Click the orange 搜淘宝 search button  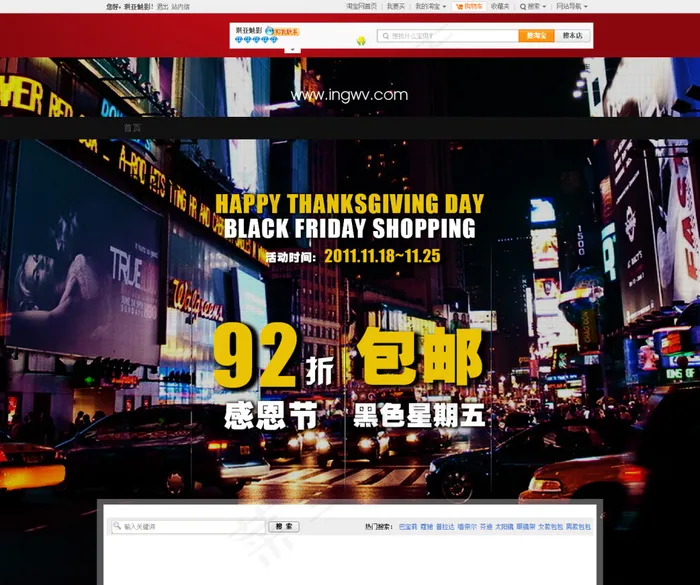pyautogui.click(x=537, y=36)
